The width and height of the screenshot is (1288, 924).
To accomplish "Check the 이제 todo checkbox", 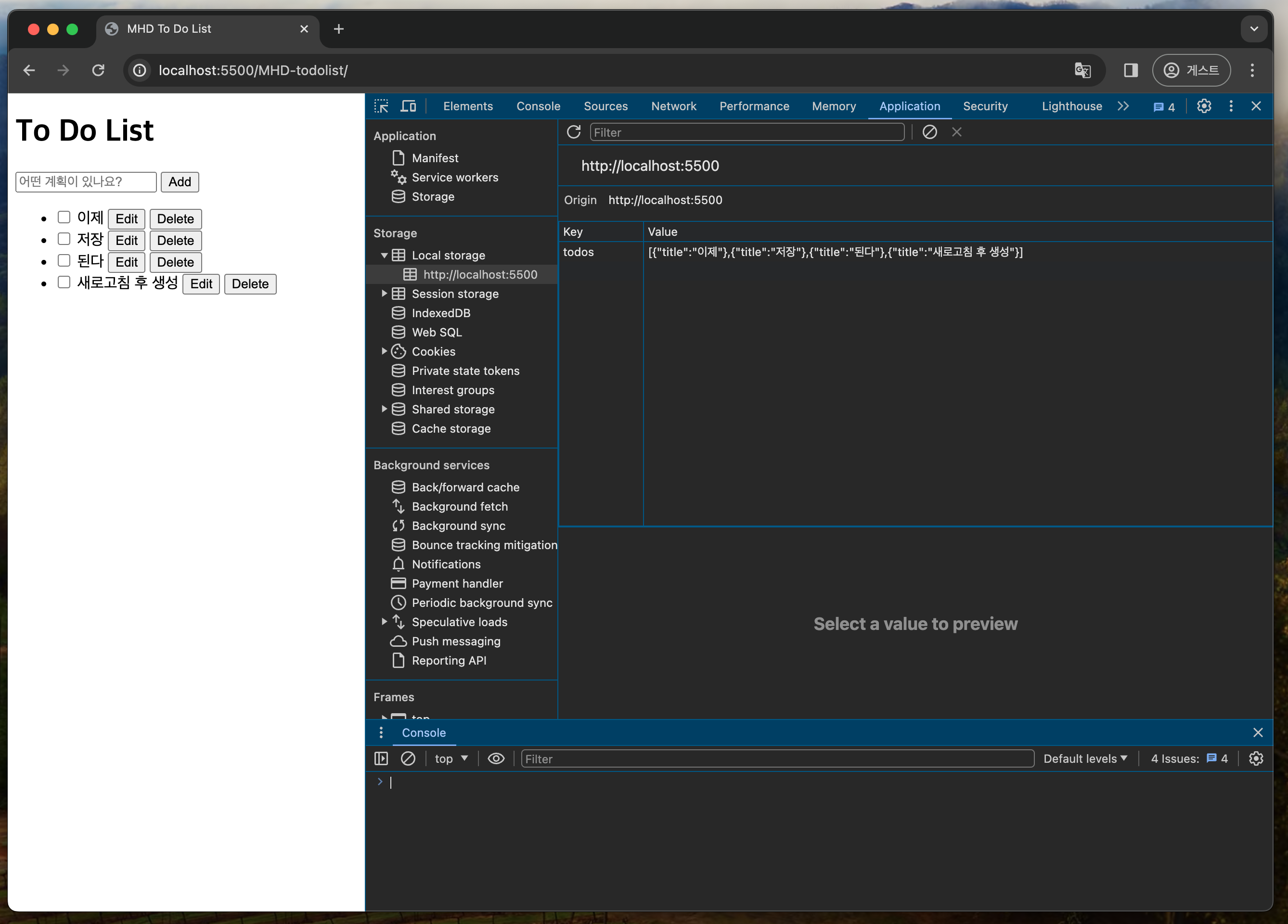I will pyautogui.click(x=64, y=218).
